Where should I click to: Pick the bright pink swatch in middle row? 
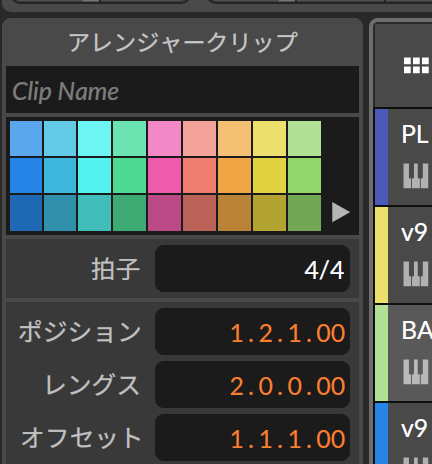pyautogui.click(x=164, y=175)
